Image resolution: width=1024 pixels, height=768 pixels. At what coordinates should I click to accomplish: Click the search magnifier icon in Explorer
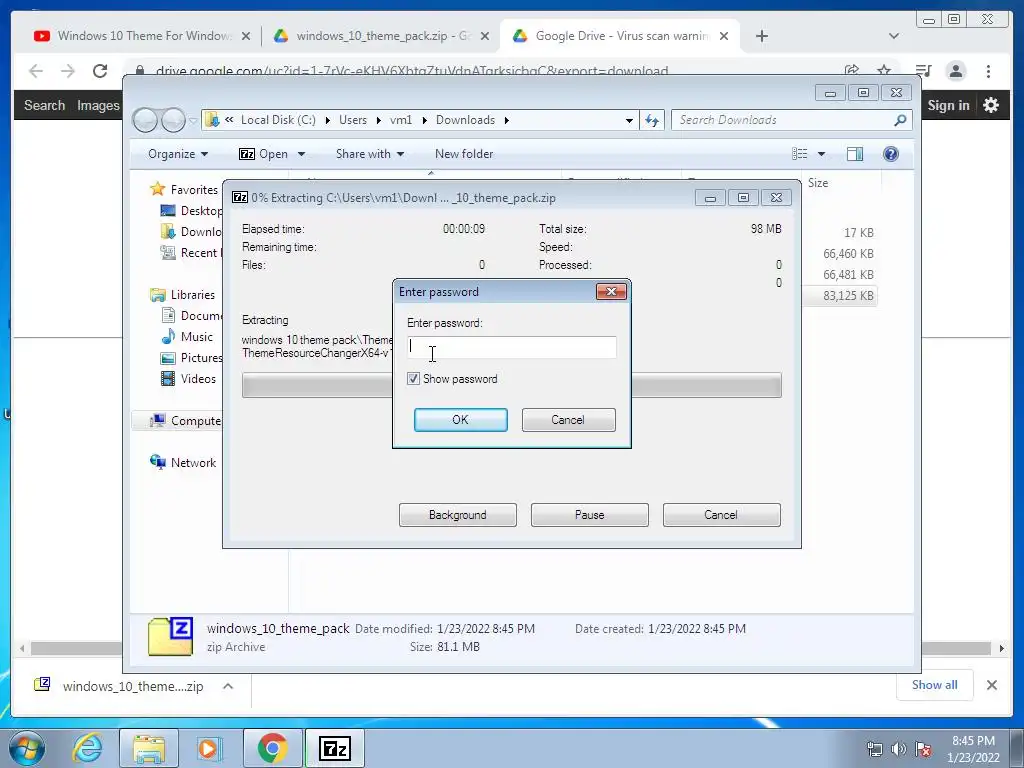pos(900,120)
